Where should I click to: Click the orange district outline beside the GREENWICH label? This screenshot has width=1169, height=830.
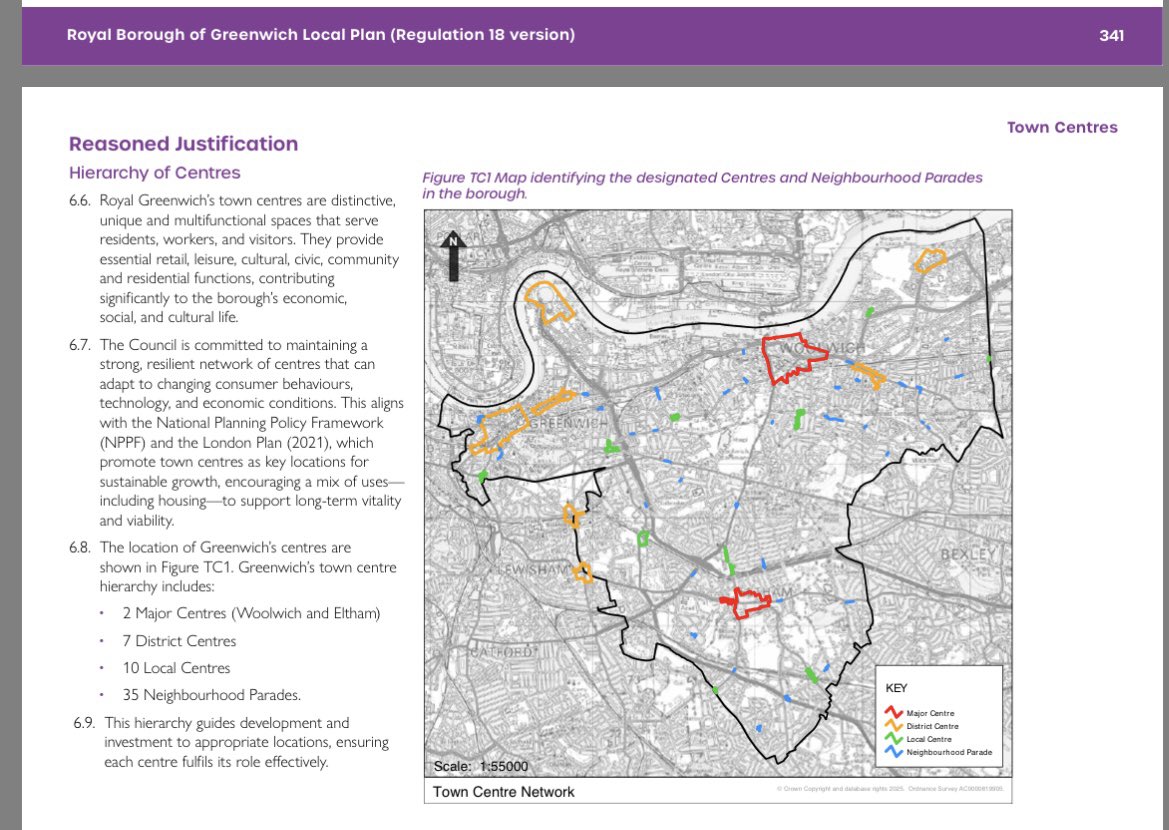click(498, 430)
